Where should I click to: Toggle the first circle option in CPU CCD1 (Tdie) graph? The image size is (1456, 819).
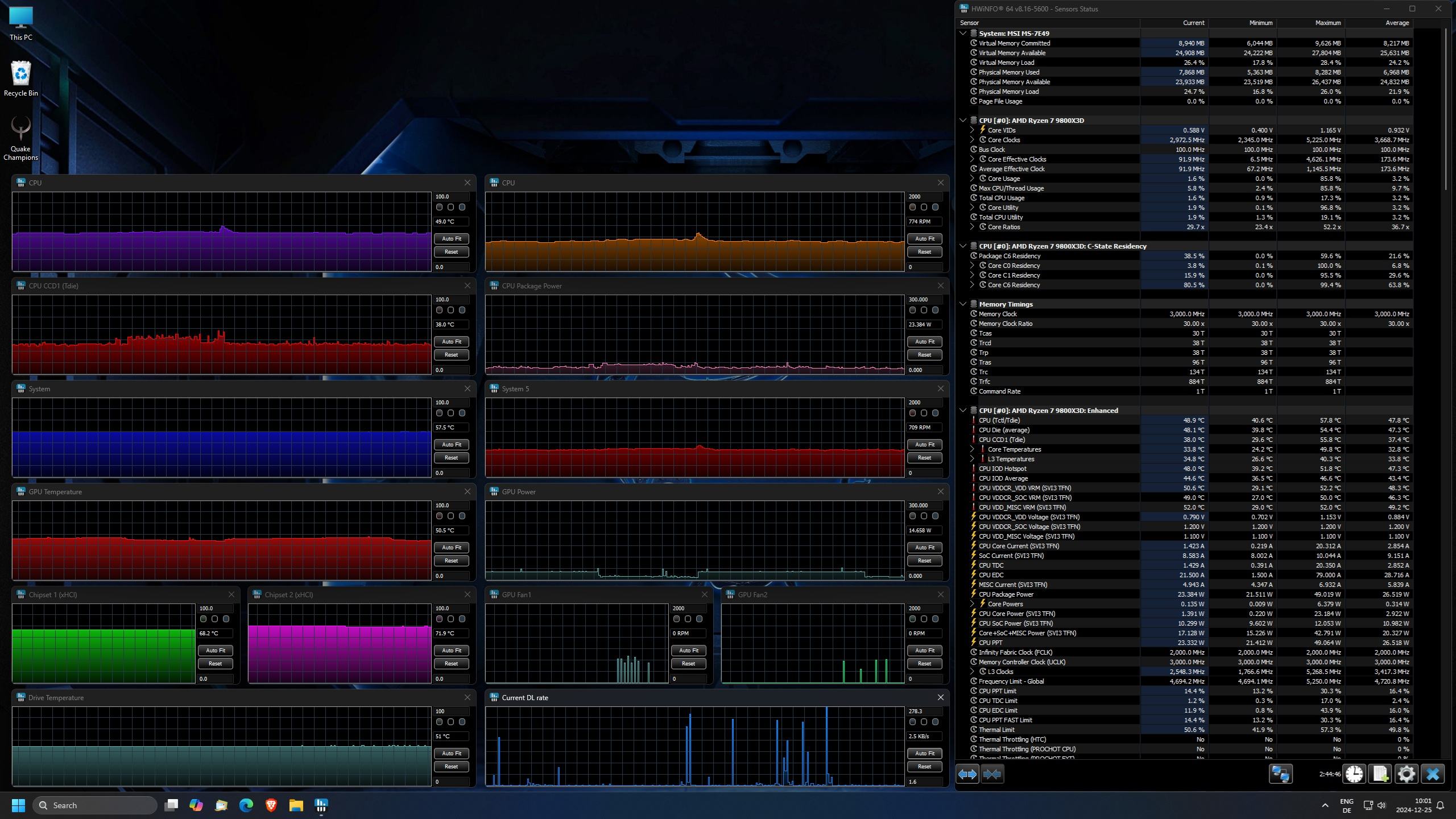439,311
